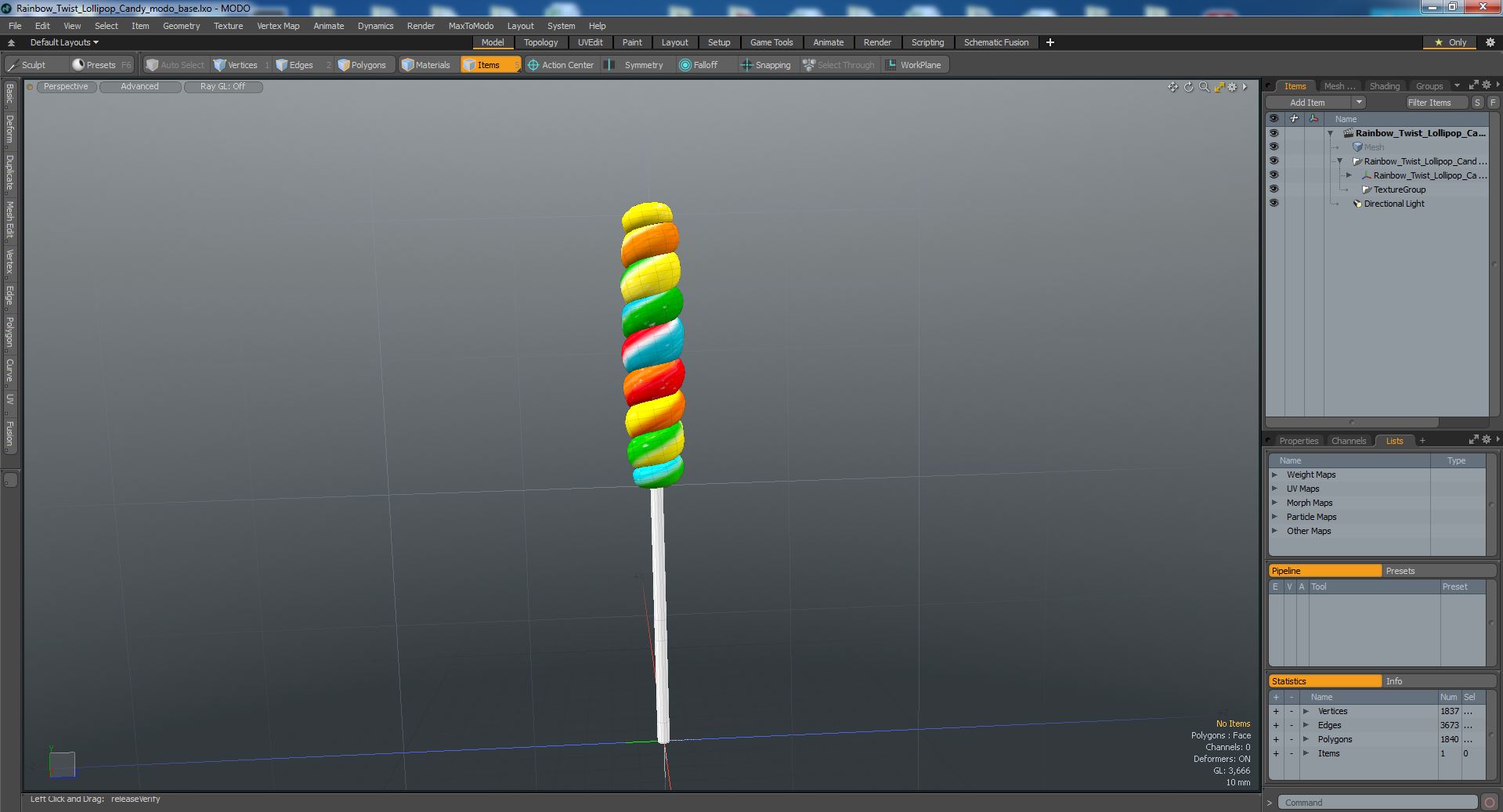Open the Polygon vertical sidebar tab
1503x812 pixels.
[9, 332]
